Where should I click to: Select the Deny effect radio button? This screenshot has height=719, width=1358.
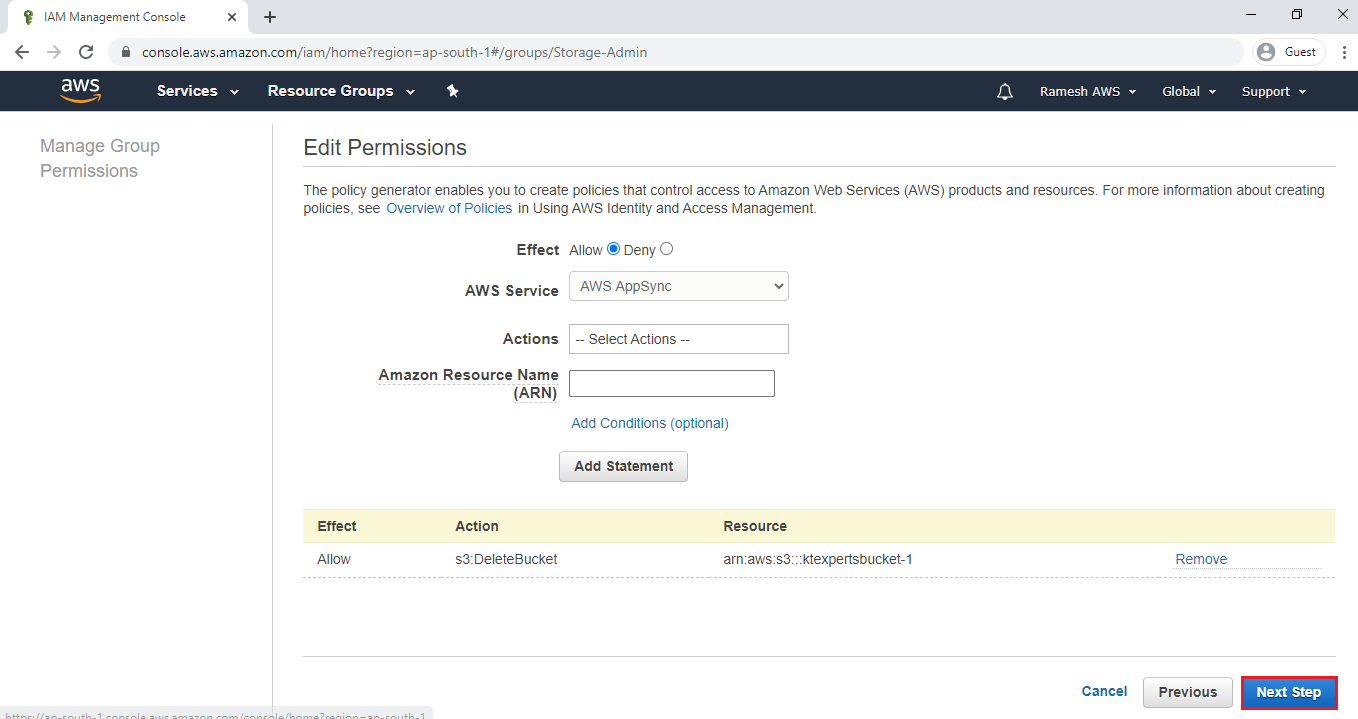[x=666, y=247]
